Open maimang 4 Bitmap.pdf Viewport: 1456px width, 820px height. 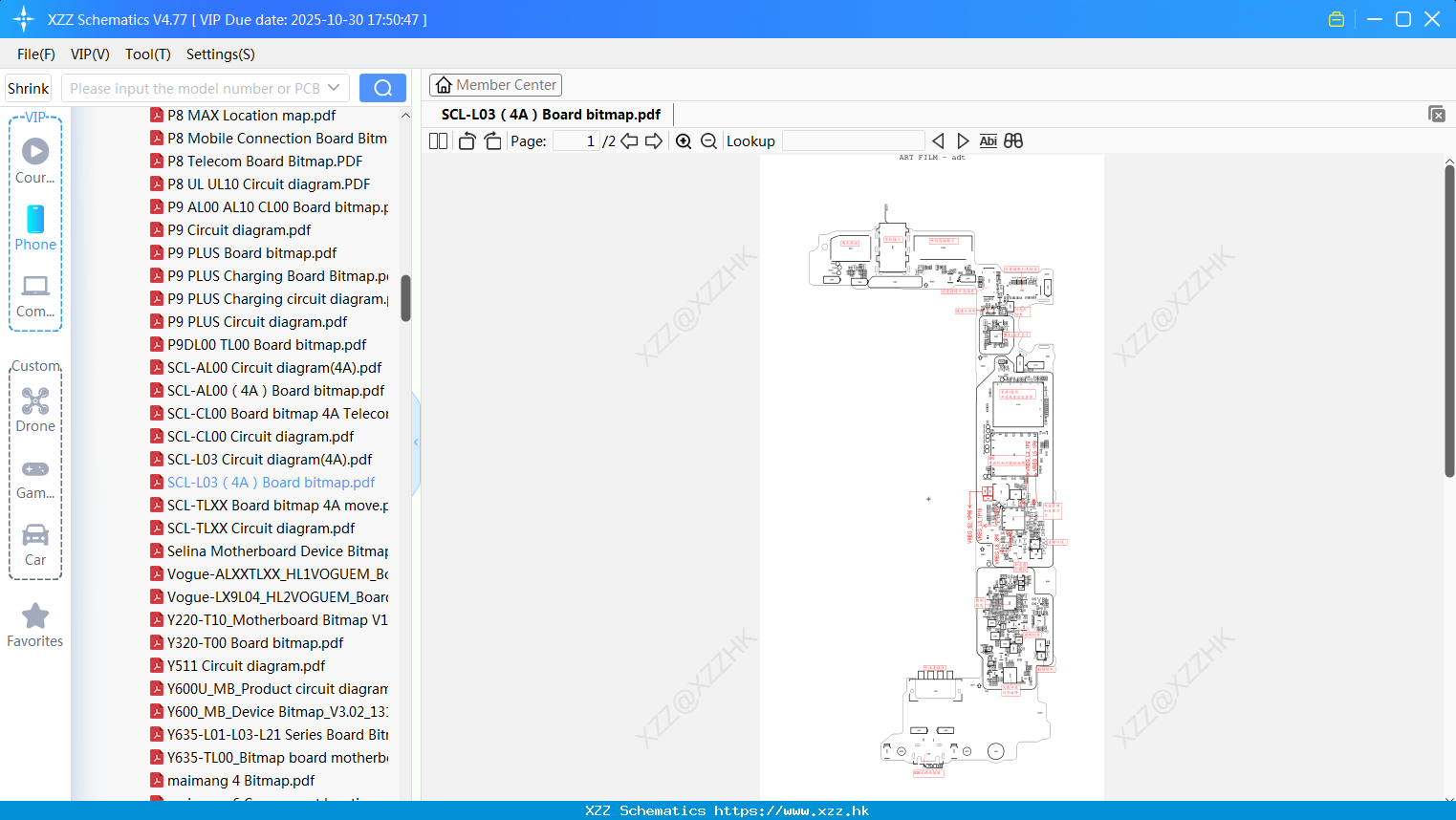click(241, 780)
